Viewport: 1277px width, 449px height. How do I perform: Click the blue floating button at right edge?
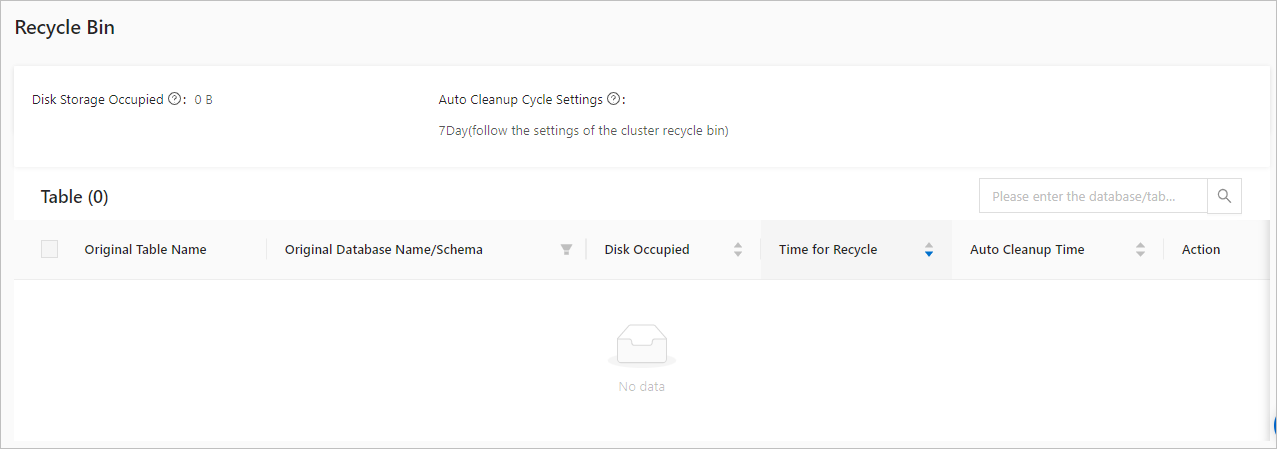point(1272,425)
